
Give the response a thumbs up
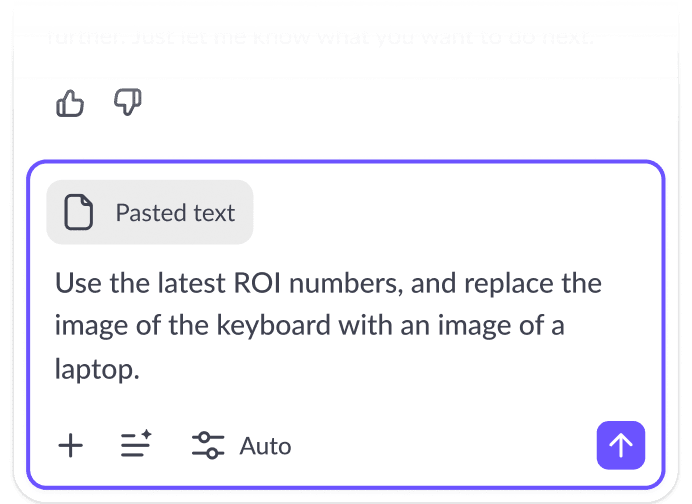tap(70, 103)
